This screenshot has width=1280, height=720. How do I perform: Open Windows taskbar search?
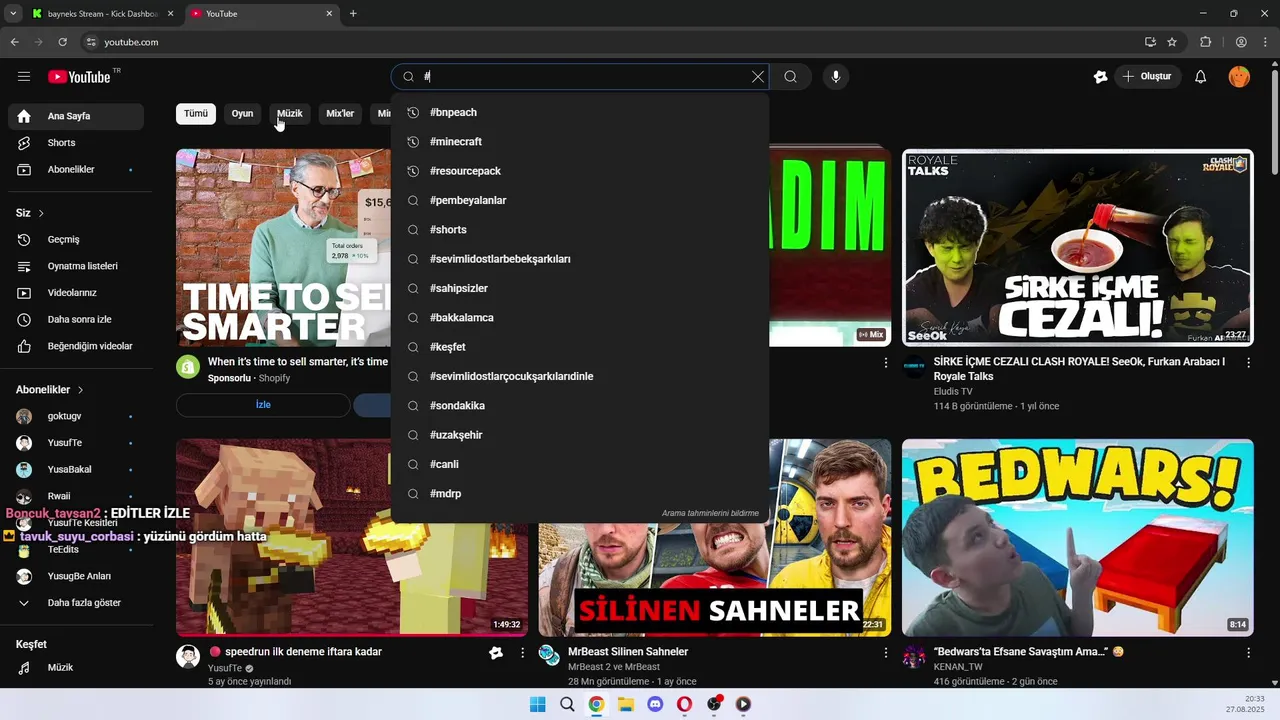click(567, 704)
